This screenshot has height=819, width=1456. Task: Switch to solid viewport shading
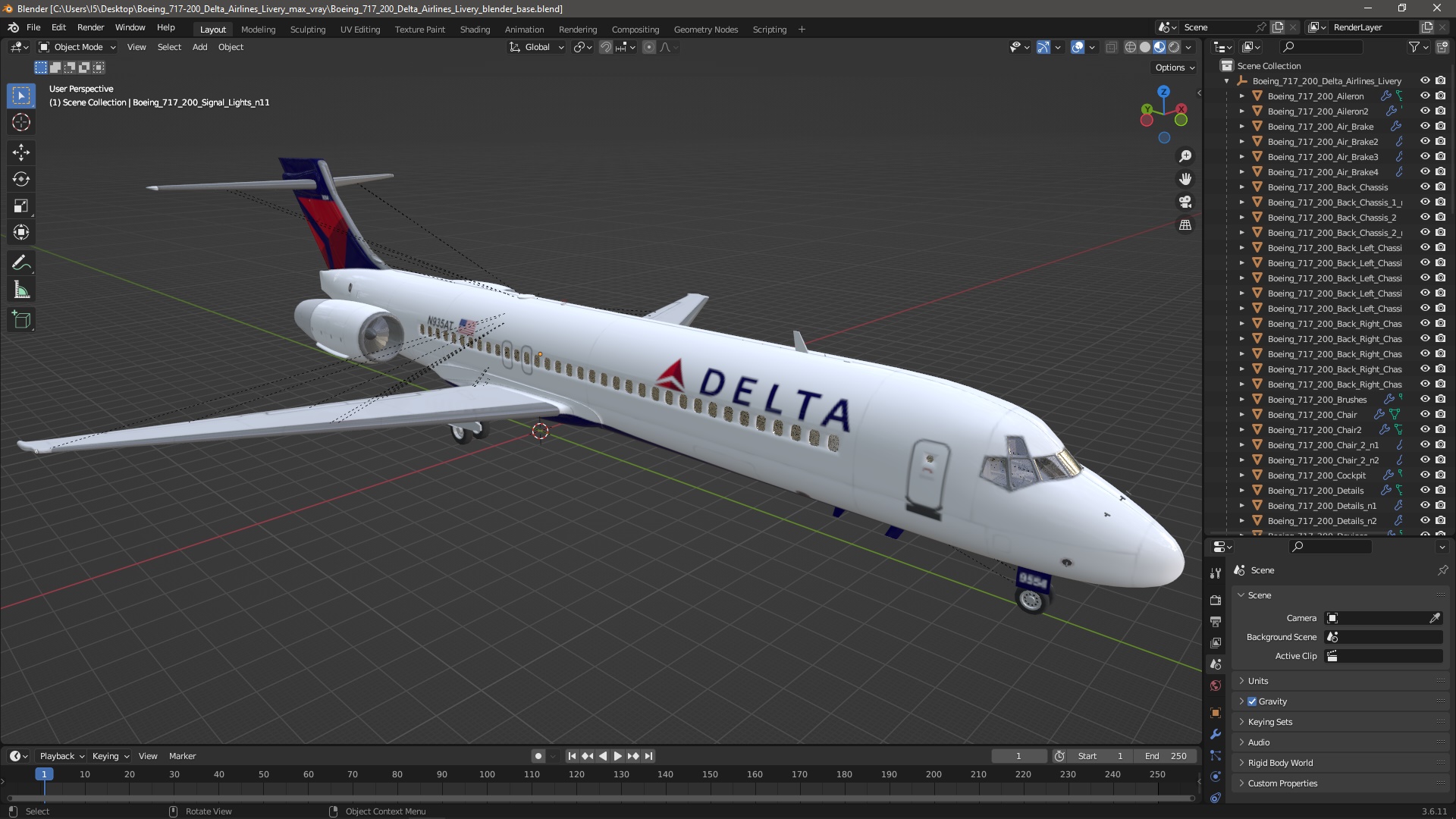tap(1145, 47)
